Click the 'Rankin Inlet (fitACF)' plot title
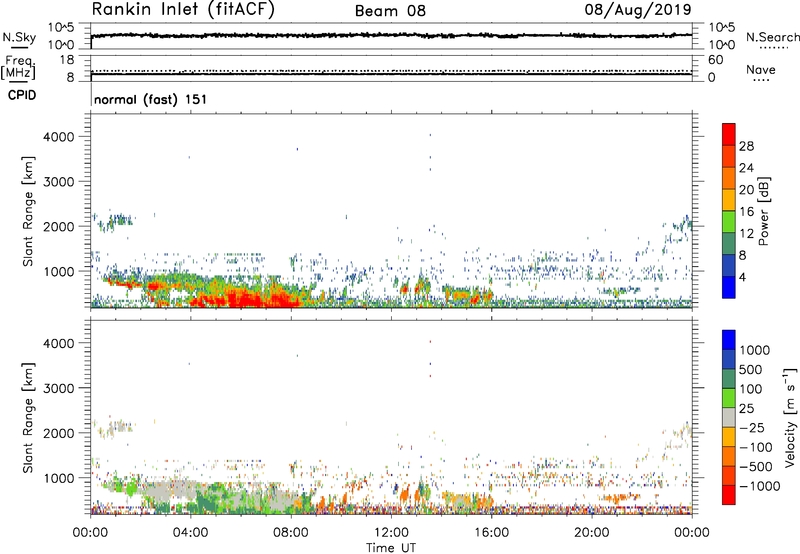 pos(183,10)
